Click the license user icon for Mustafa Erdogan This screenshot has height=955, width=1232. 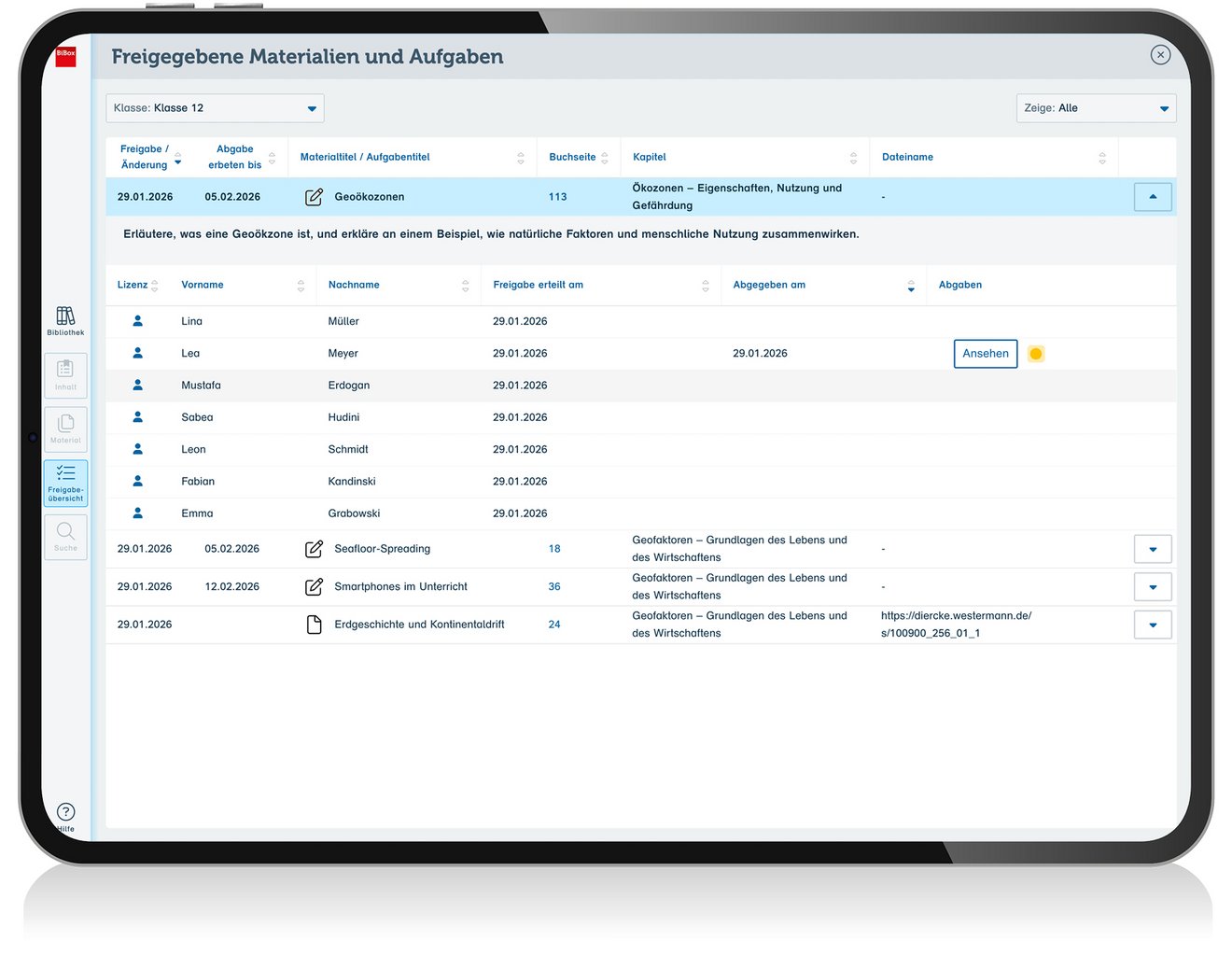coord(138,385)
